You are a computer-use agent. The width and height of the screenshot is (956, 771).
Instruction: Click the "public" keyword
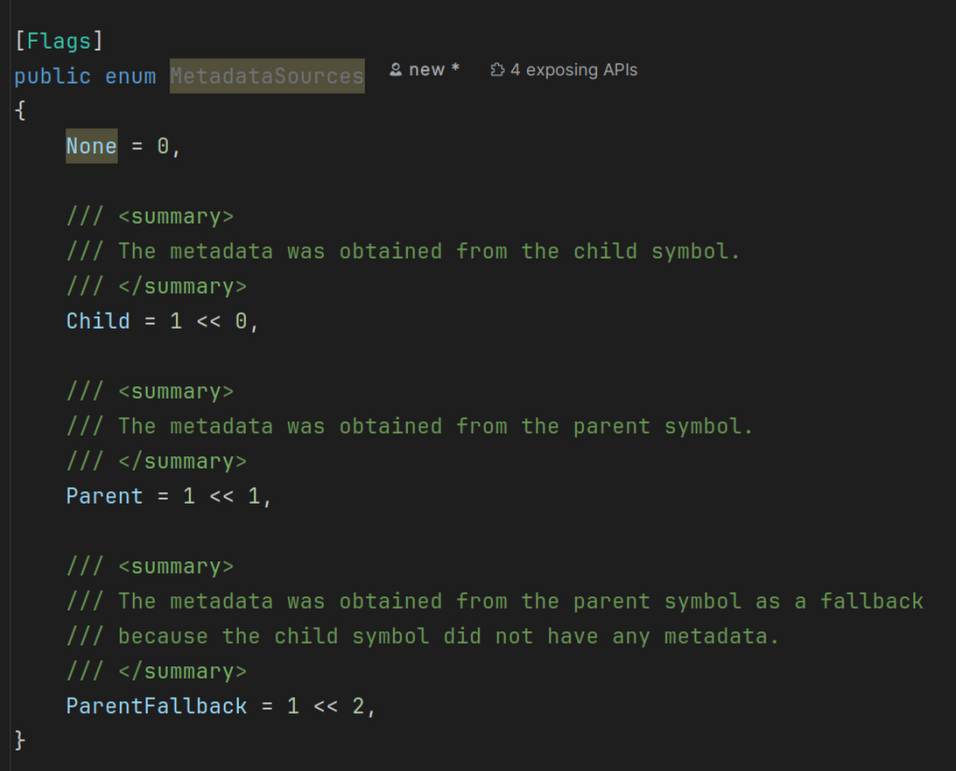52,76
